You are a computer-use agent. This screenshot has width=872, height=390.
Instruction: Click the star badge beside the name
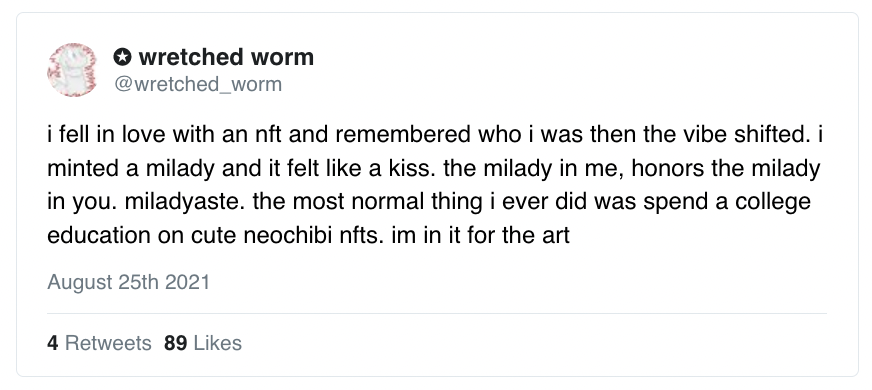click(x=122, y=57)
